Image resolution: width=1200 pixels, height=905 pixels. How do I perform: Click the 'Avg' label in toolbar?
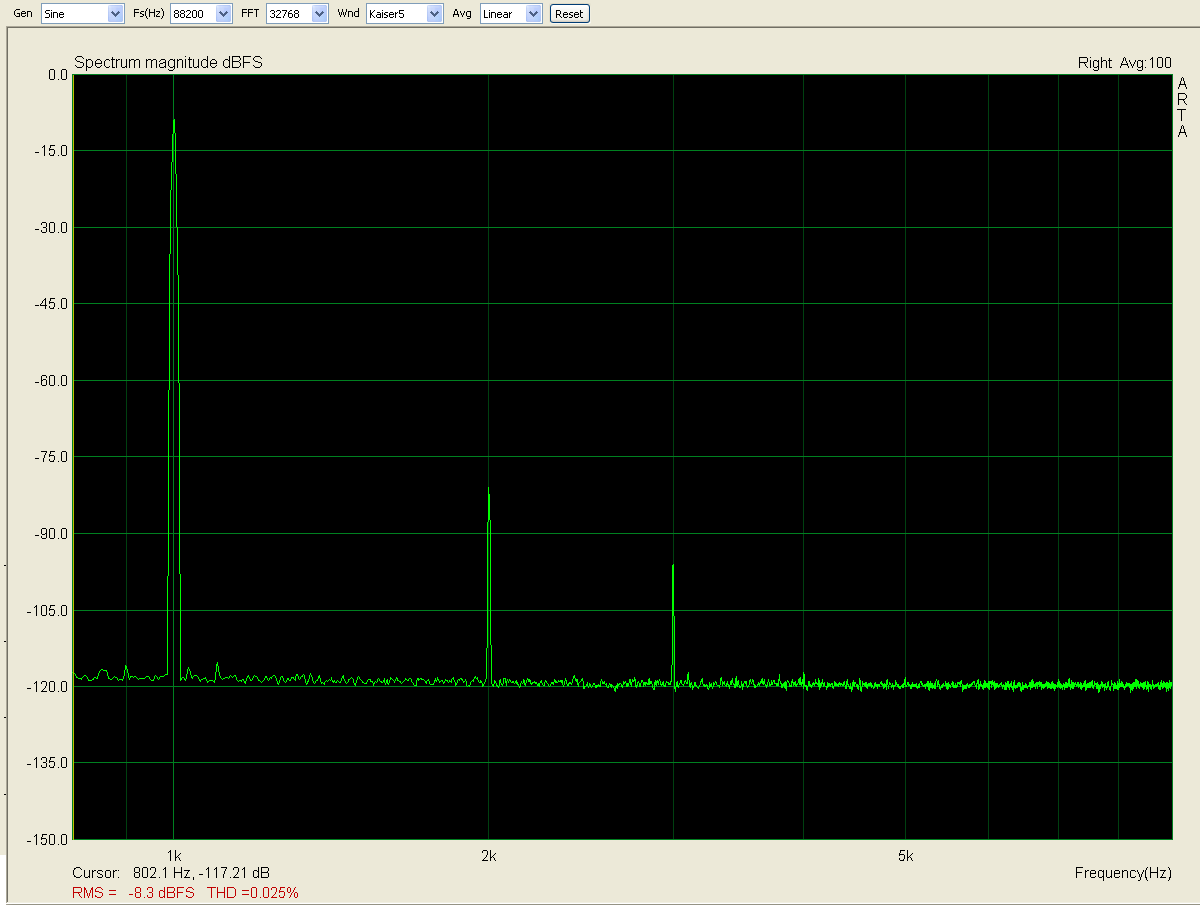tap(462, 14)
